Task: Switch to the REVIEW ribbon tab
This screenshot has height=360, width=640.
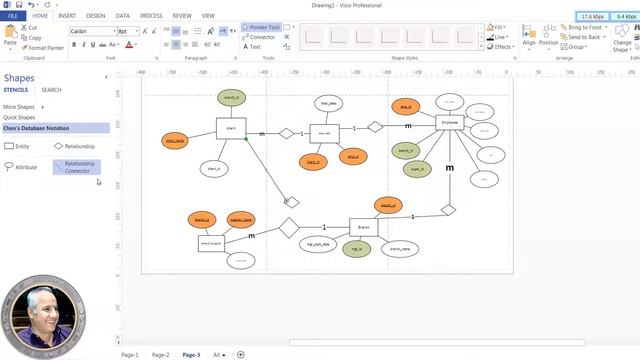Action: pos(182,16)
